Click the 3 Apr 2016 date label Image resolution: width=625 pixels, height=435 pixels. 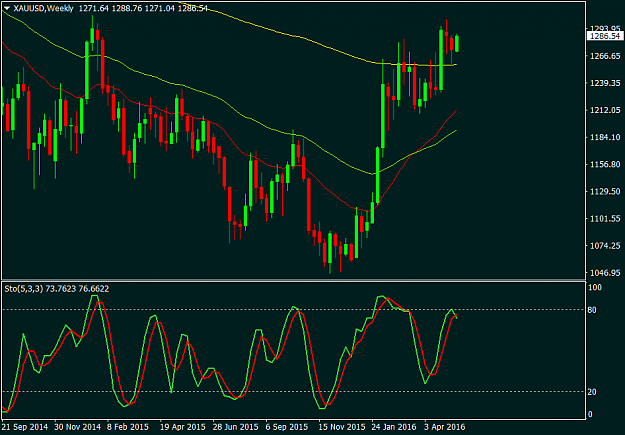(444, 427)
